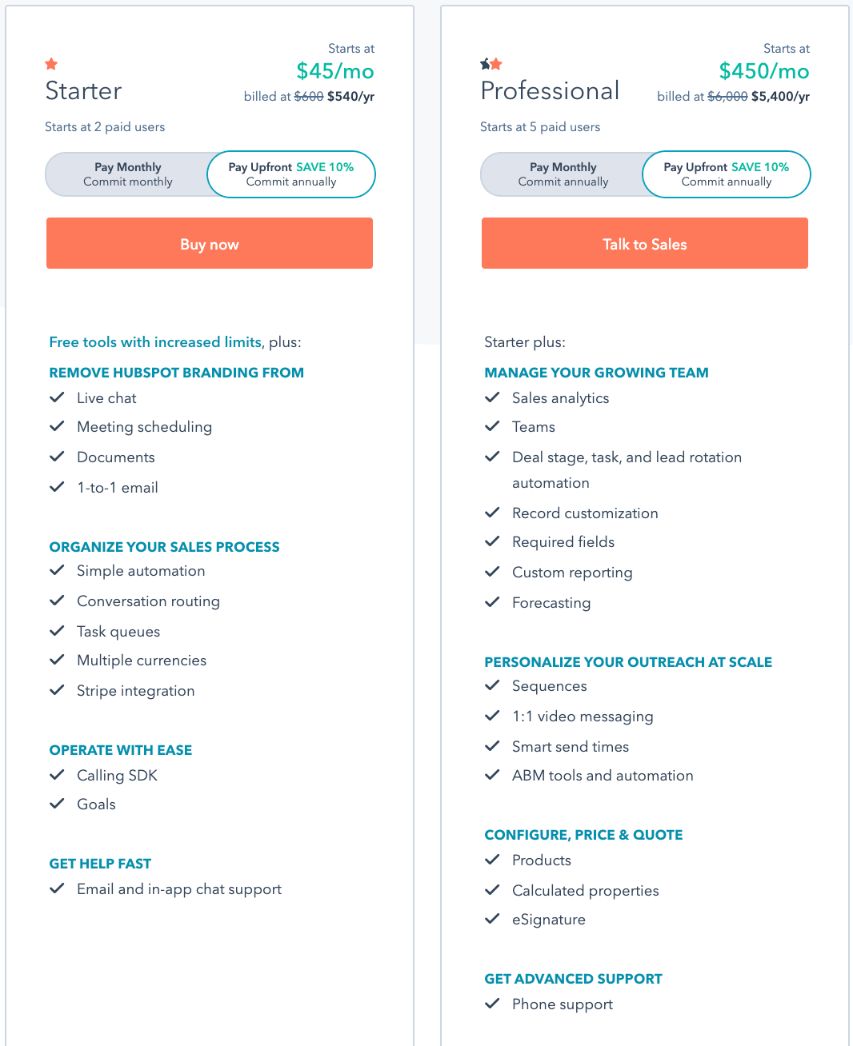Click the Email and in-app chat support item
853x1046 pixels.
[179, 889]
